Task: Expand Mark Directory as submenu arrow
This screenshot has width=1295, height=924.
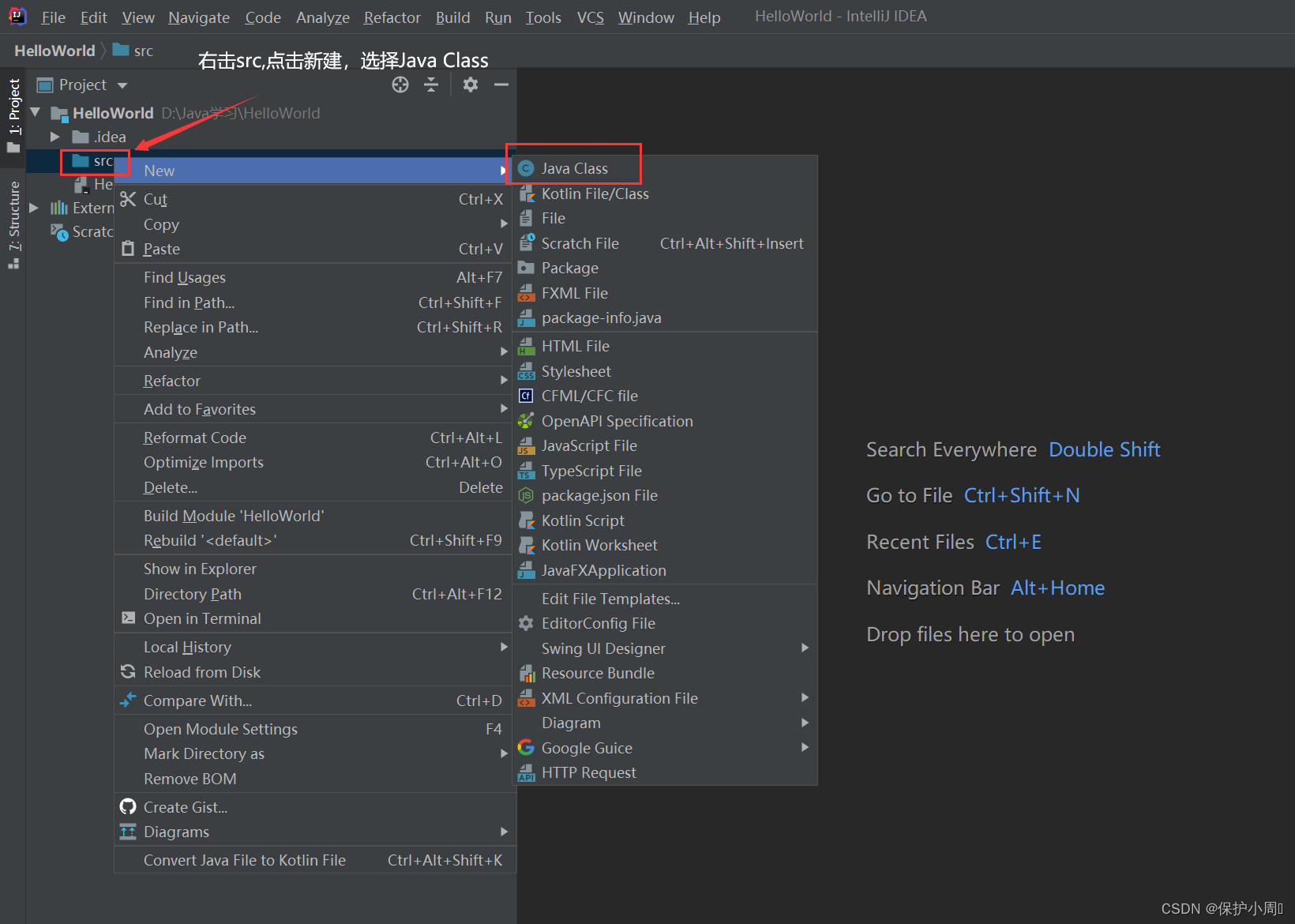Action: point(504,753)
